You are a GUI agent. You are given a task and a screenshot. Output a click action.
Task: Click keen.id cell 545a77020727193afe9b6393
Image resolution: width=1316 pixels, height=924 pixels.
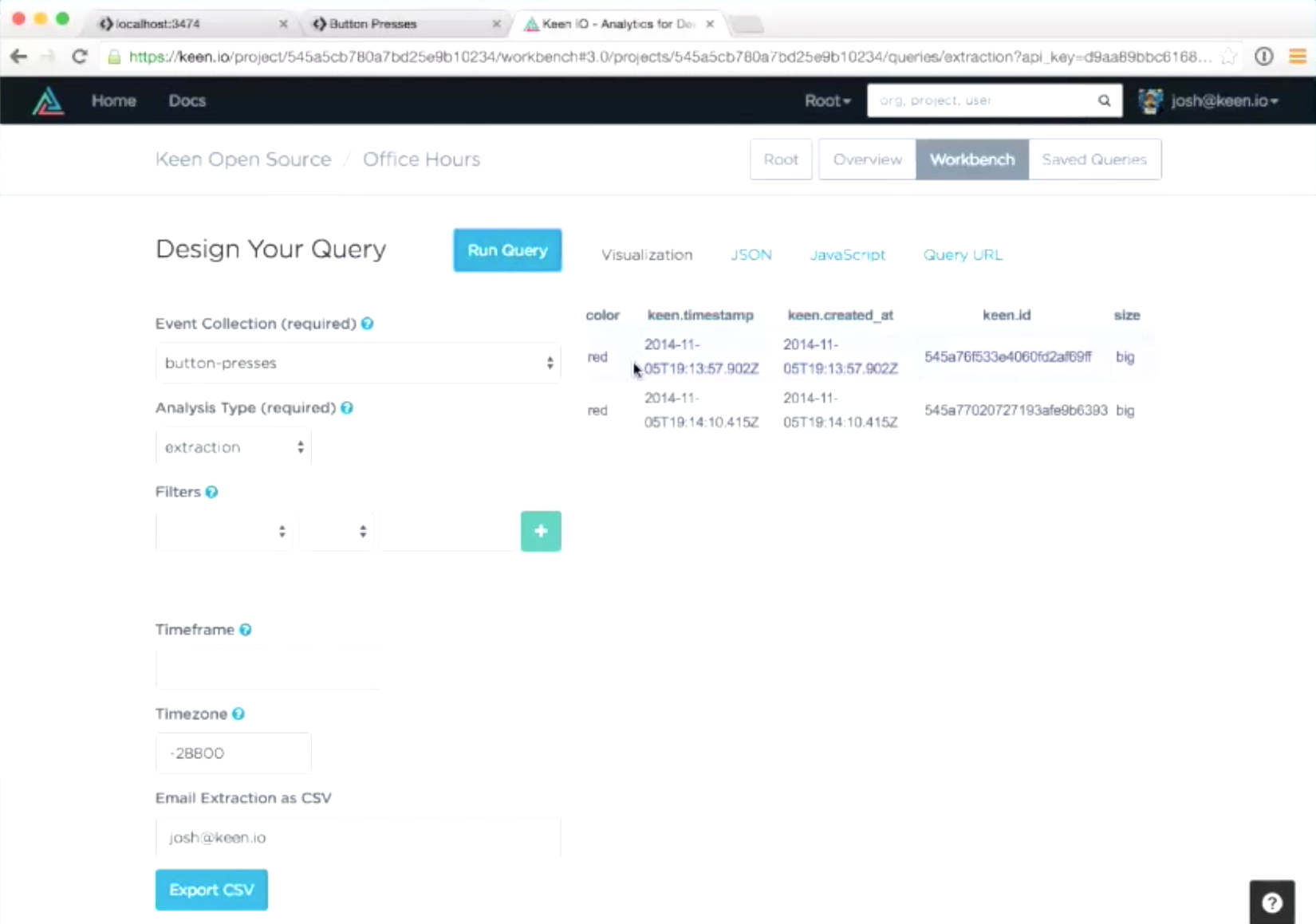[x=1015, y=411]
